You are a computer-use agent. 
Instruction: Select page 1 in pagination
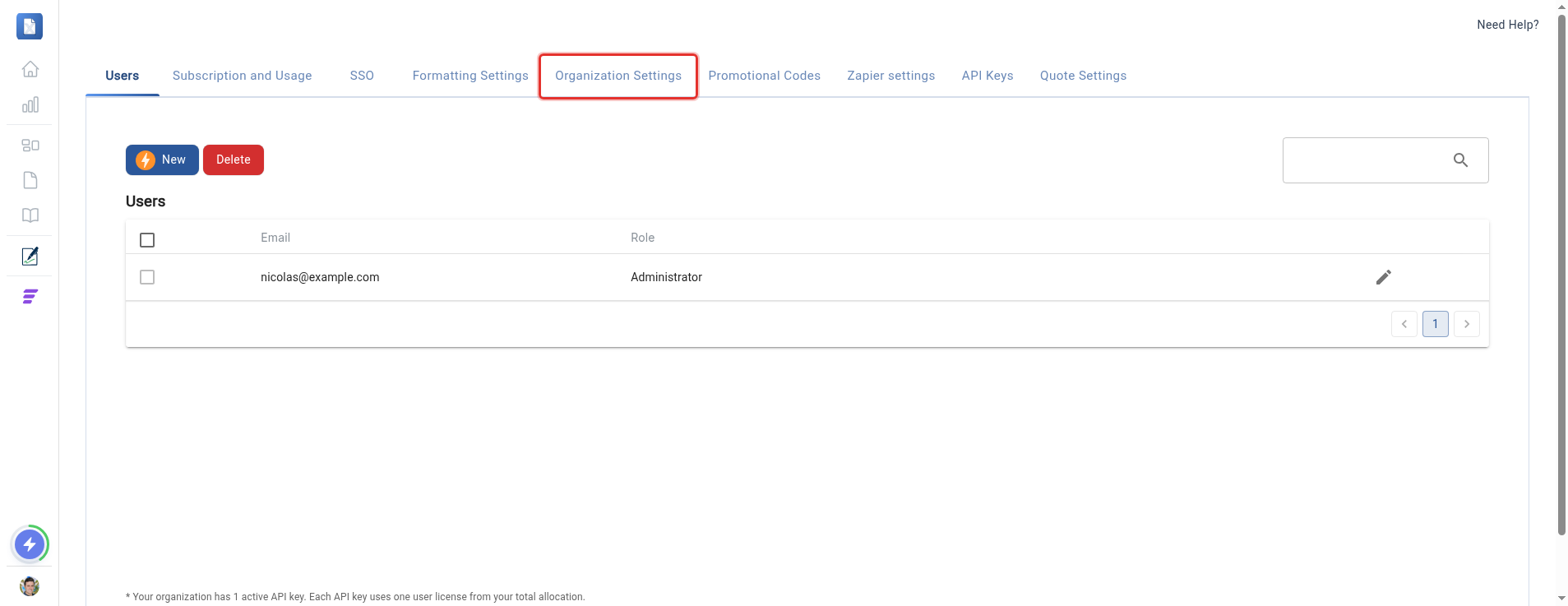1436,324
